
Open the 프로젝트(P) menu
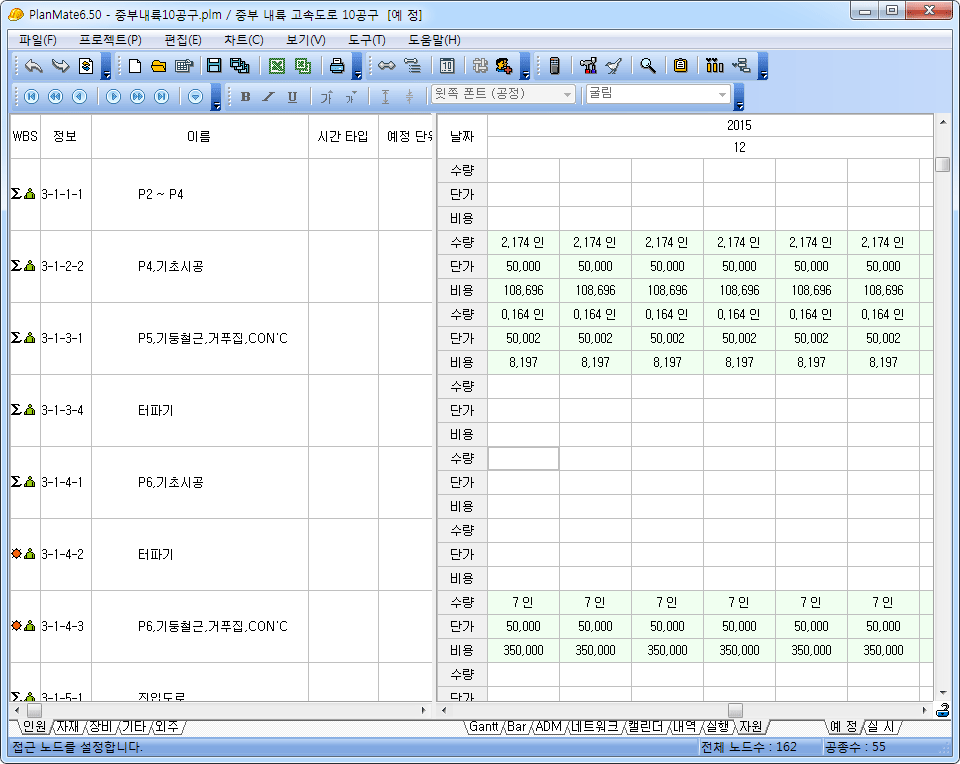click(110, 40)
